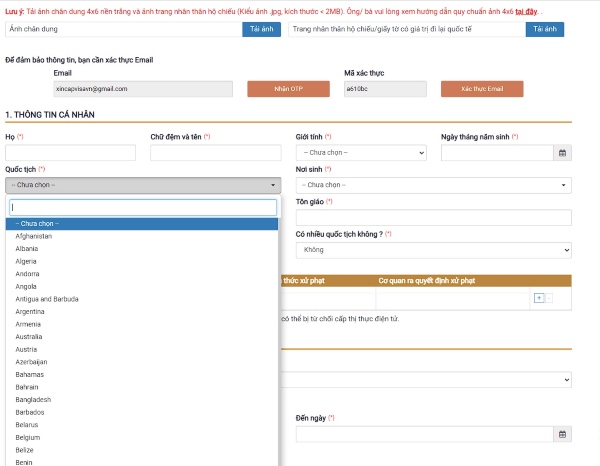Select Andorra from the list

(142, 274)
